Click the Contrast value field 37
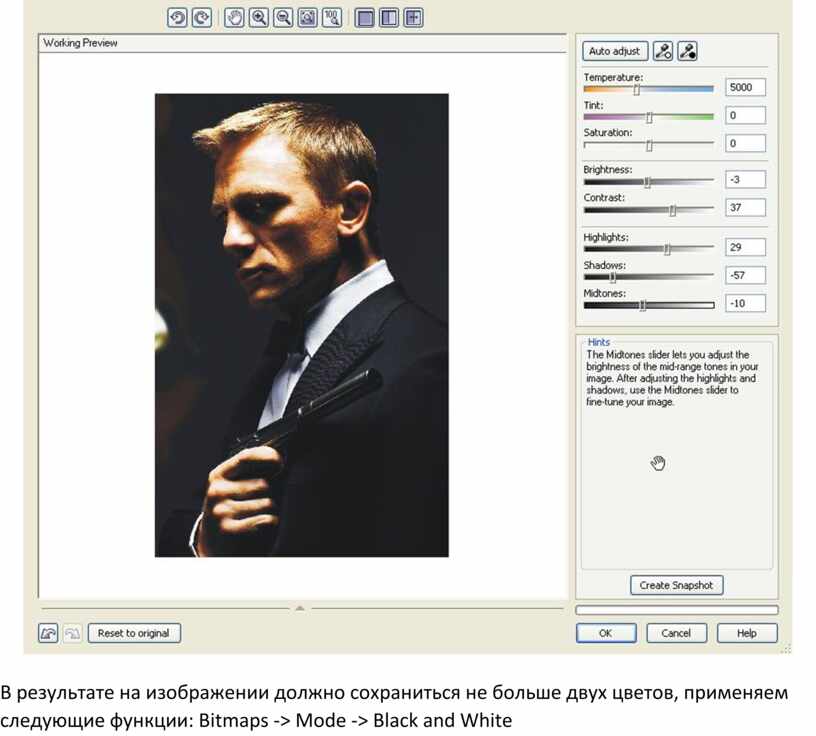The width and height of the screenshot is (816, 736). (746, 207)
